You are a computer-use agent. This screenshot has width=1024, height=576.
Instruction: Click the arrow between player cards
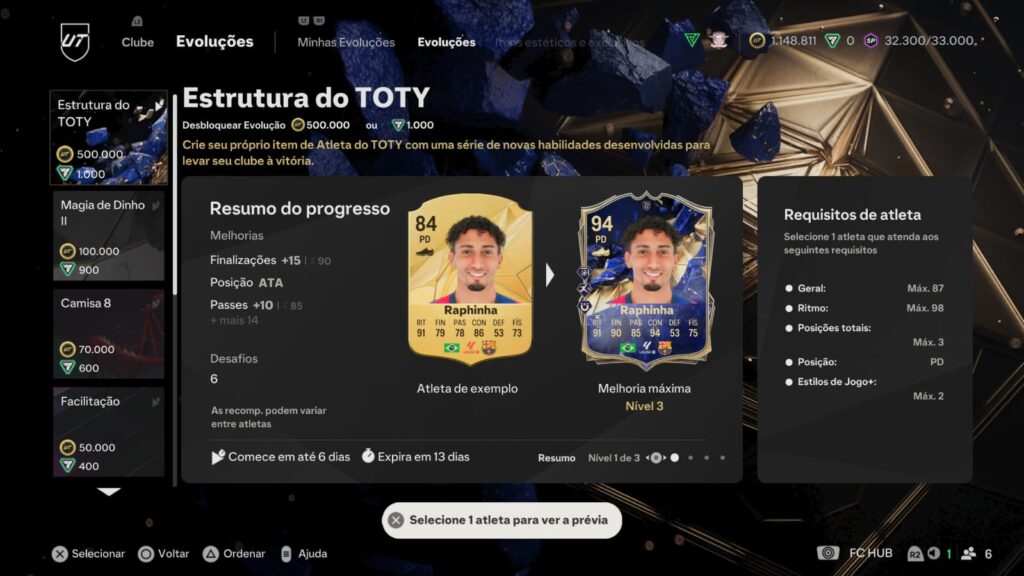[x=550, y=276]
